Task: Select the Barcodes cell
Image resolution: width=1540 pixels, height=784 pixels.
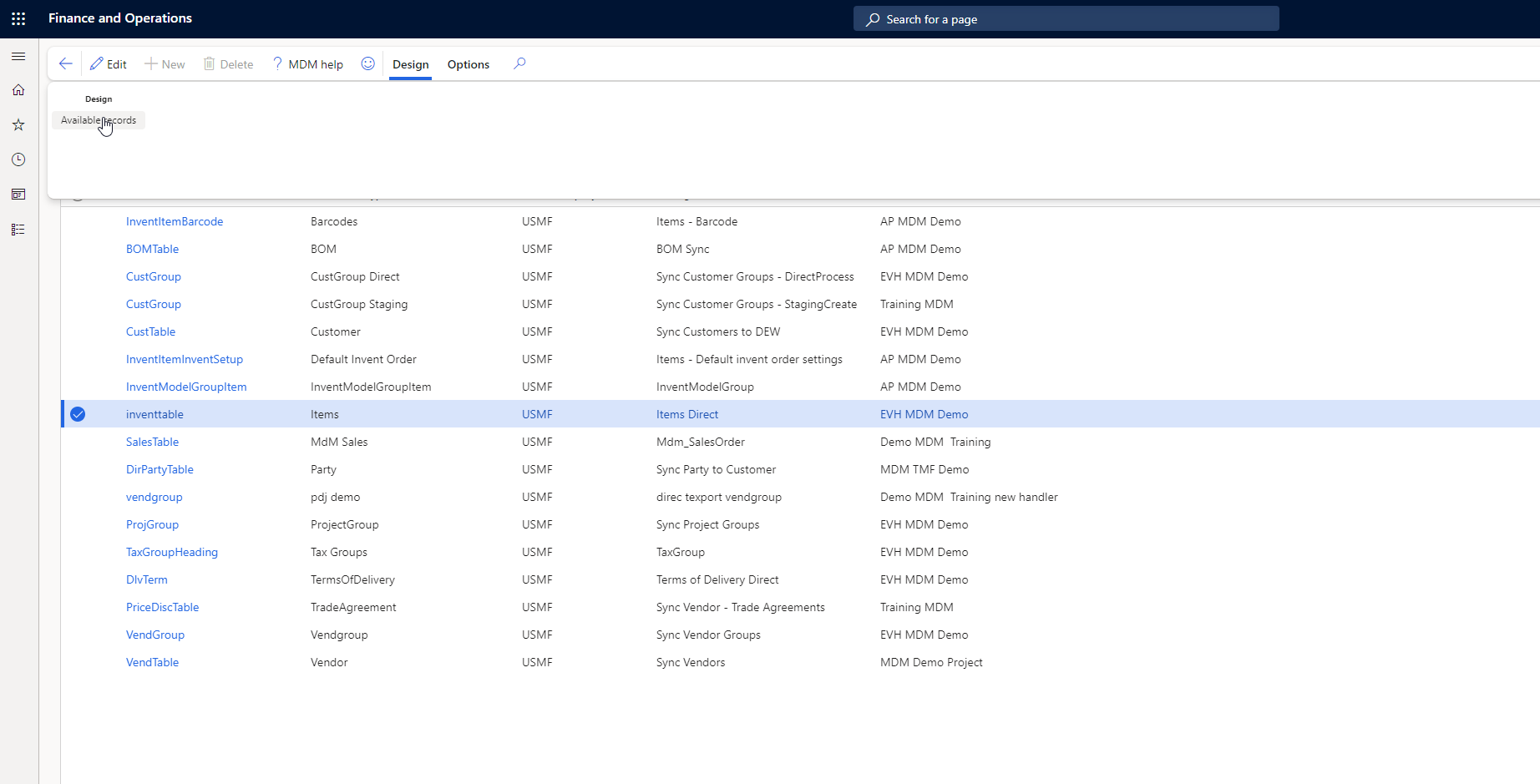Action: tap(334, 221)
